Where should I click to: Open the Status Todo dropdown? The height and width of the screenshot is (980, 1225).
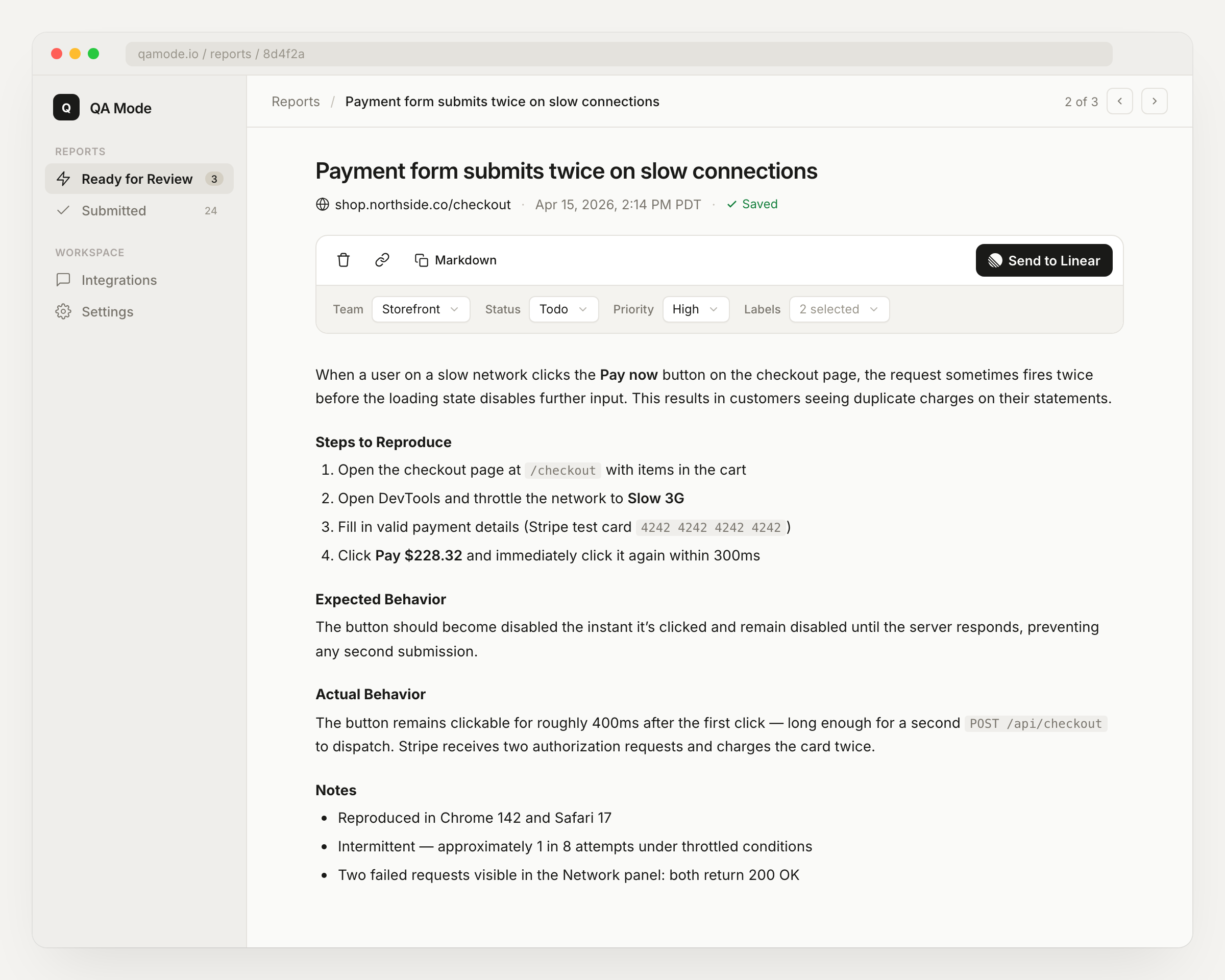[x=563, y=310]
